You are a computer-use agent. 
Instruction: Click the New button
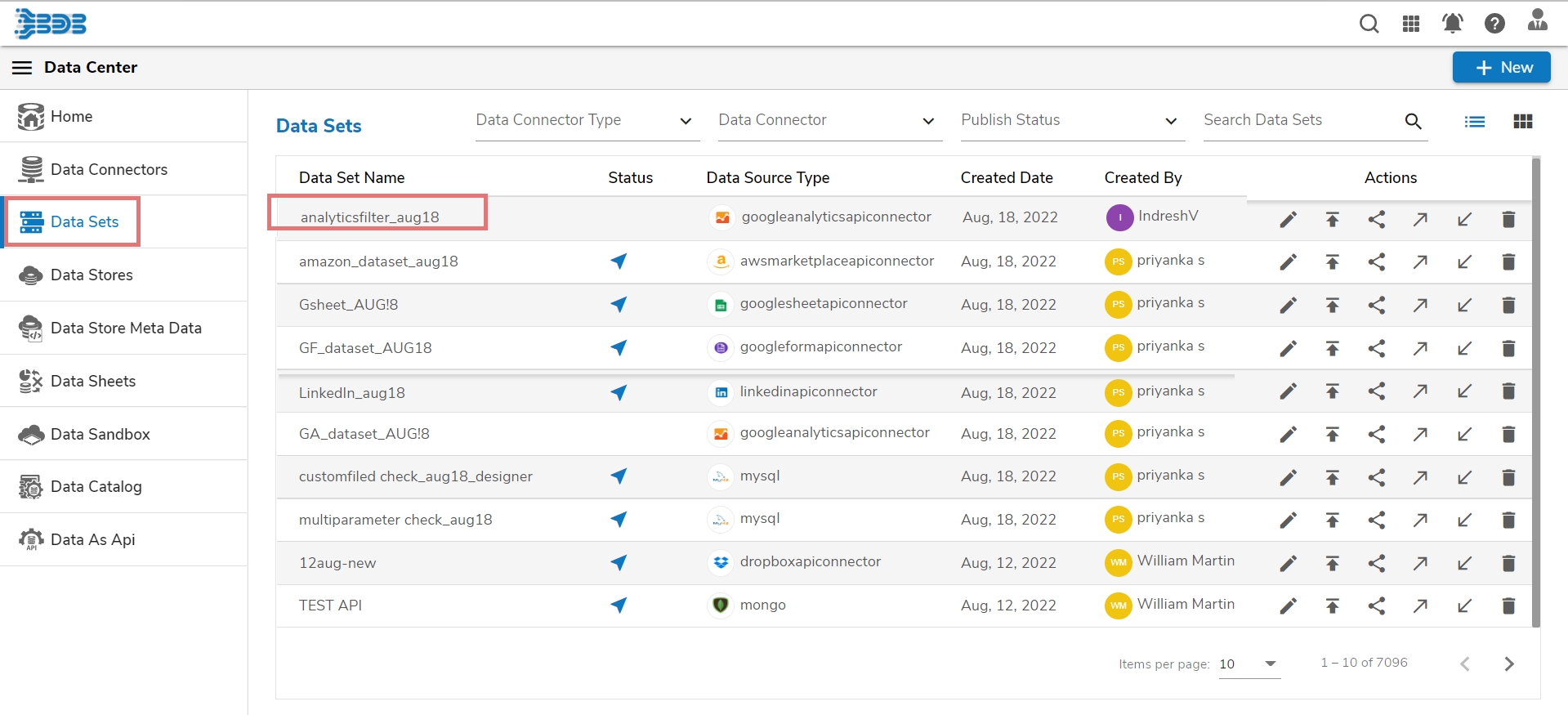click(x=1501, y=68)
